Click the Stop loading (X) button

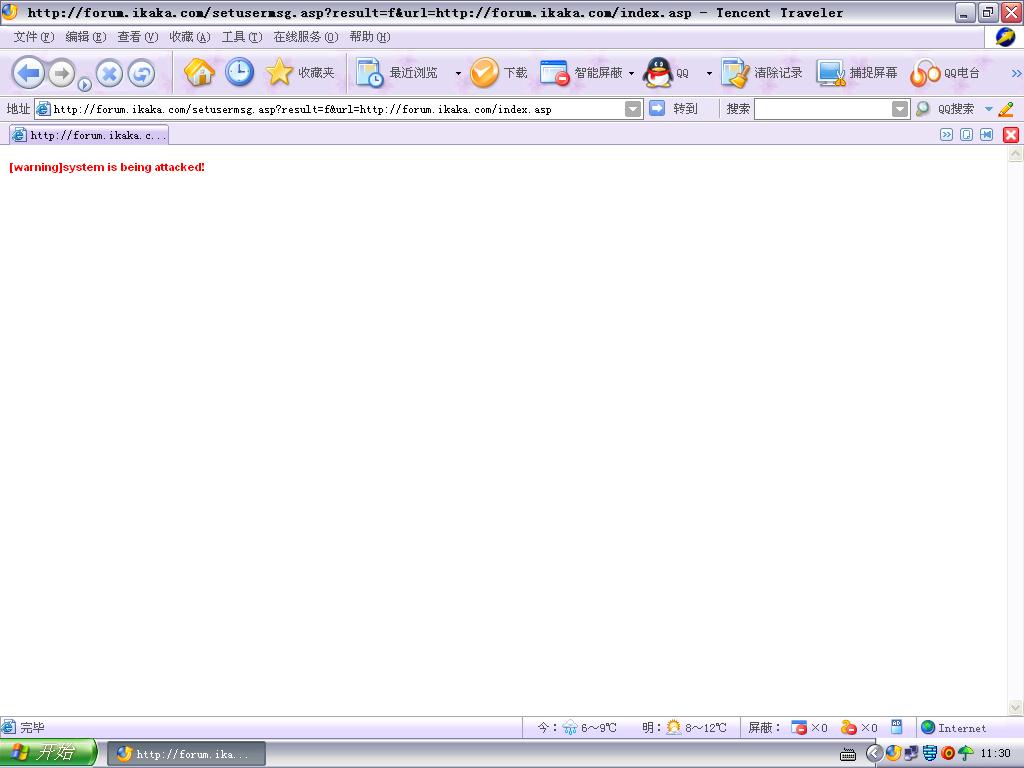coord(109,74)
